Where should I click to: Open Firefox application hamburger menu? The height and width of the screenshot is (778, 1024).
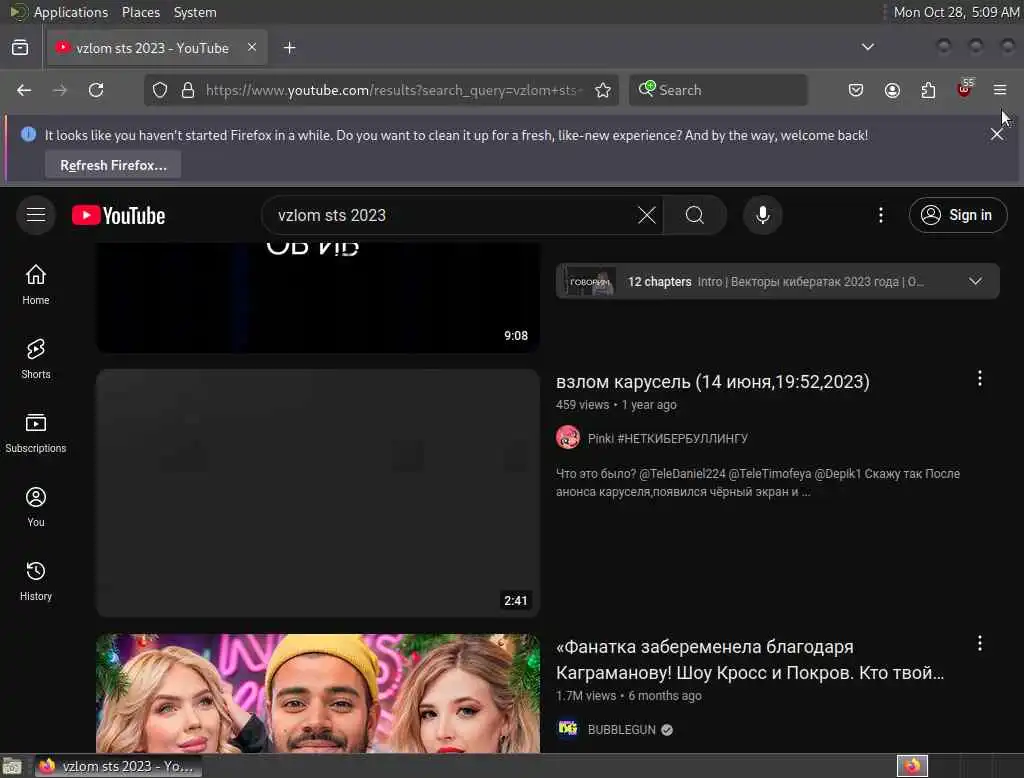1000,90
